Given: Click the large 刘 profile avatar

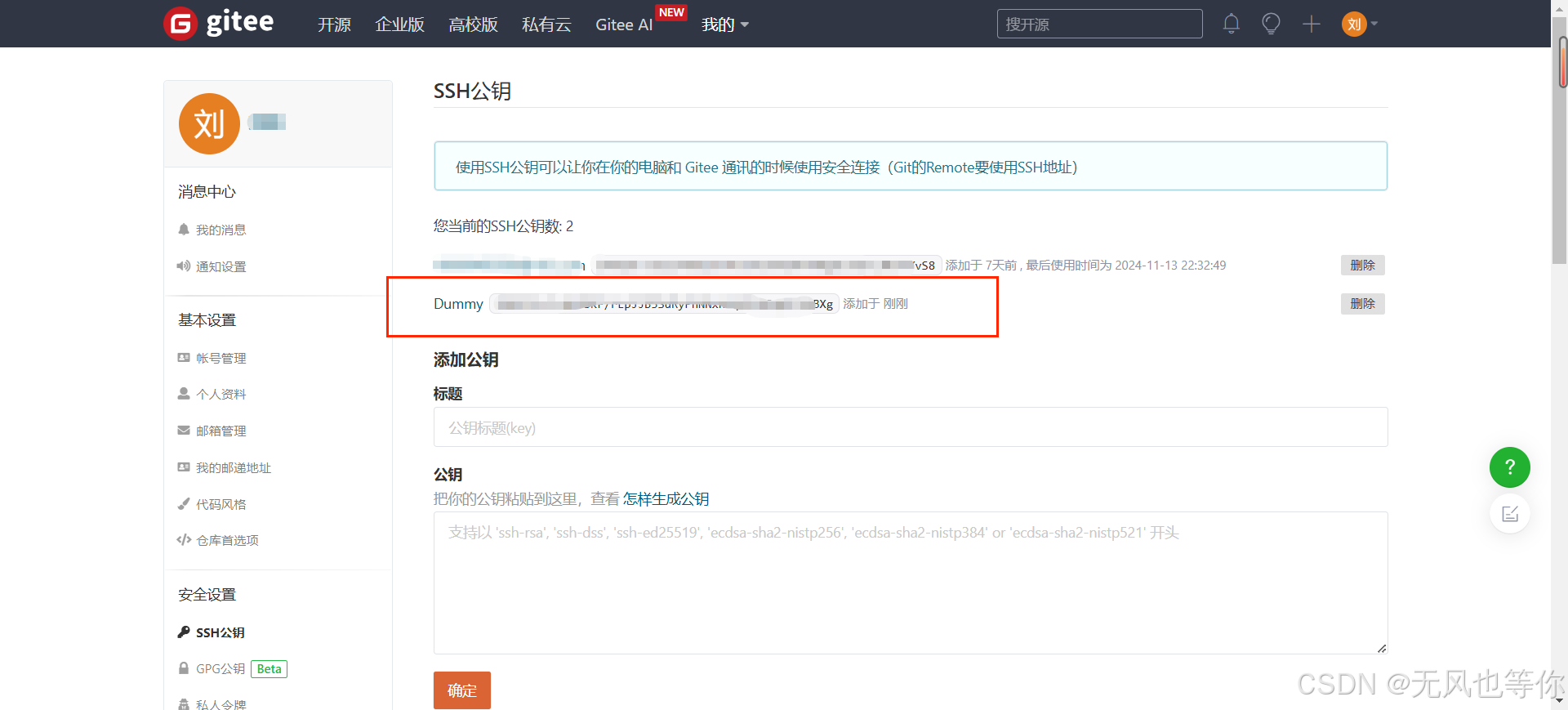Looking at the screenshot, I should point(209,123).
